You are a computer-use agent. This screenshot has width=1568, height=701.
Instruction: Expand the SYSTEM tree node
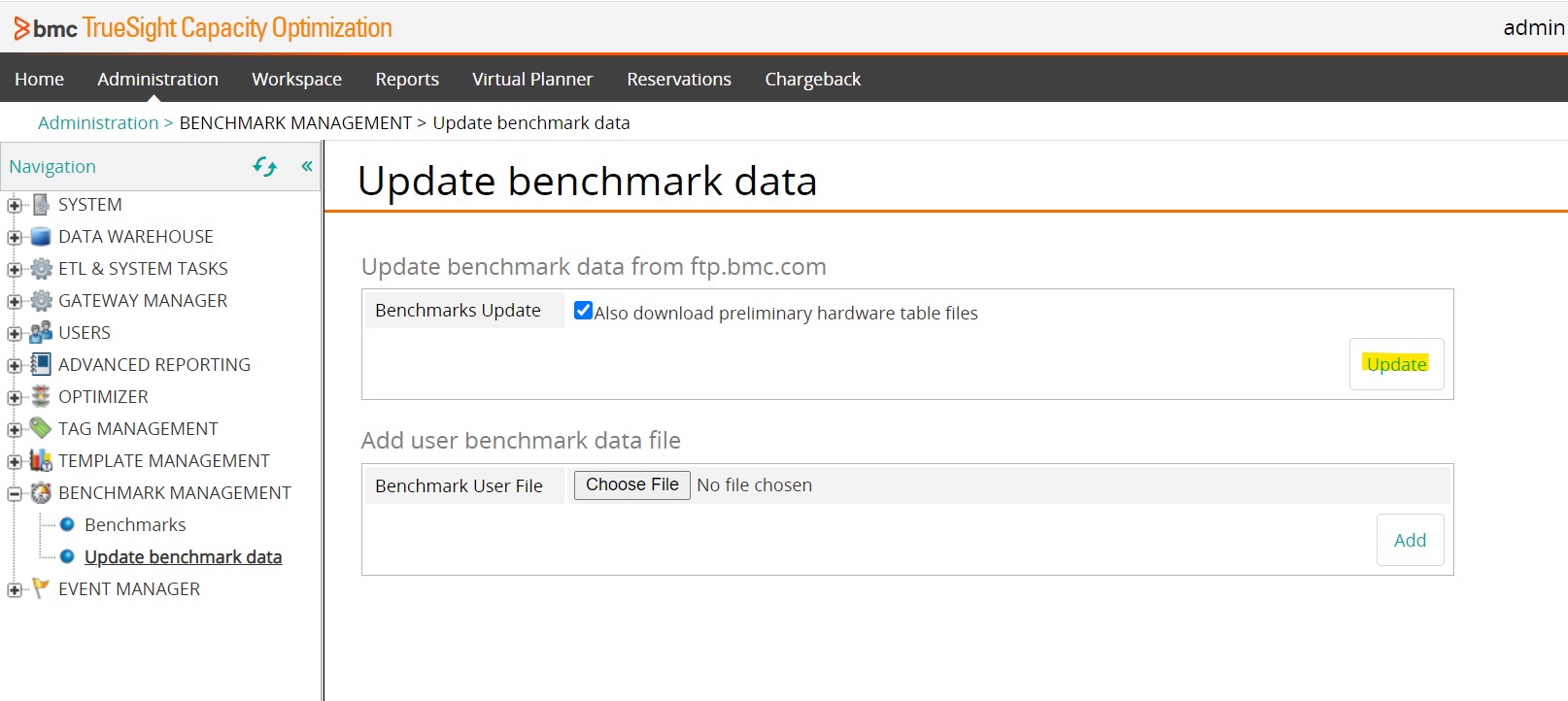point(15,206)
